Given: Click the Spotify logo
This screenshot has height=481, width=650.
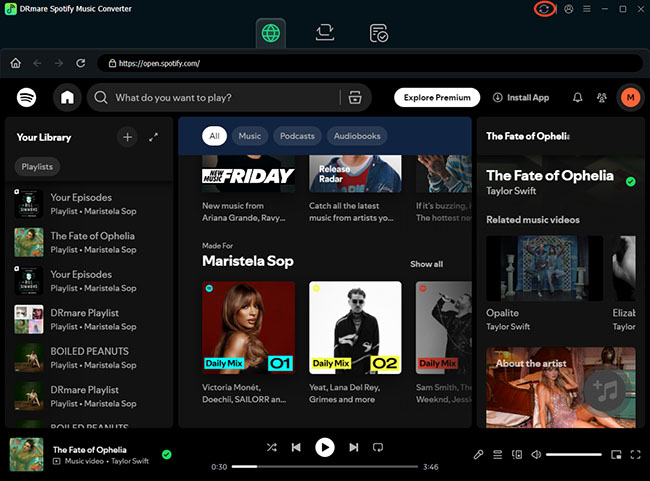Looking at the screenshot, I should coord(27,97).
